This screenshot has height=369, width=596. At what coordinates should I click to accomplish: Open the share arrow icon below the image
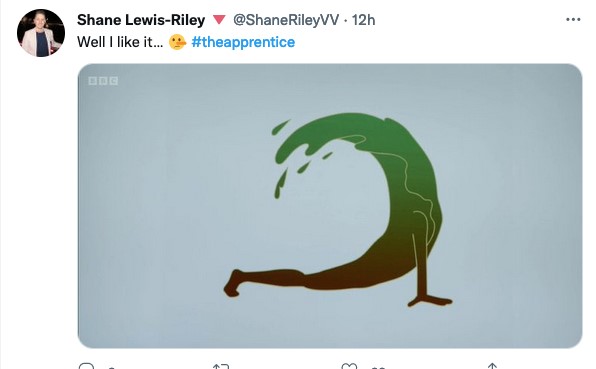click(492, 366)
